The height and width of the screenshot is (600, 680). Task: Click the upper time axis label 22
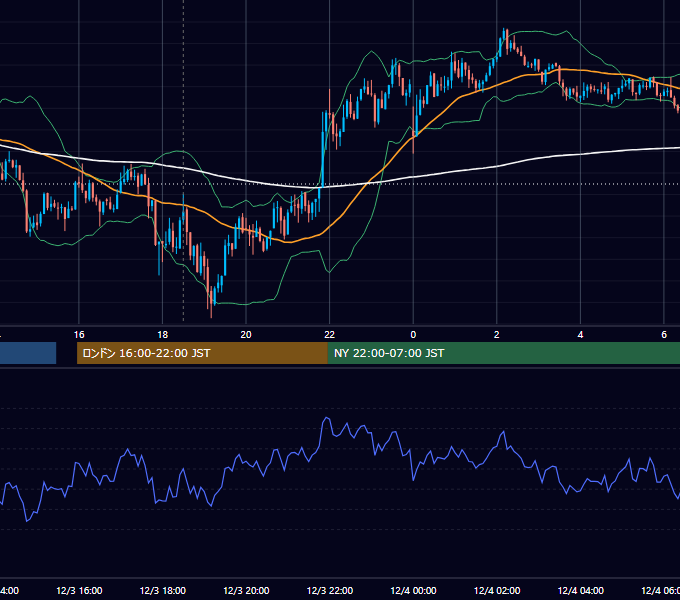click(x=330, y=335)
